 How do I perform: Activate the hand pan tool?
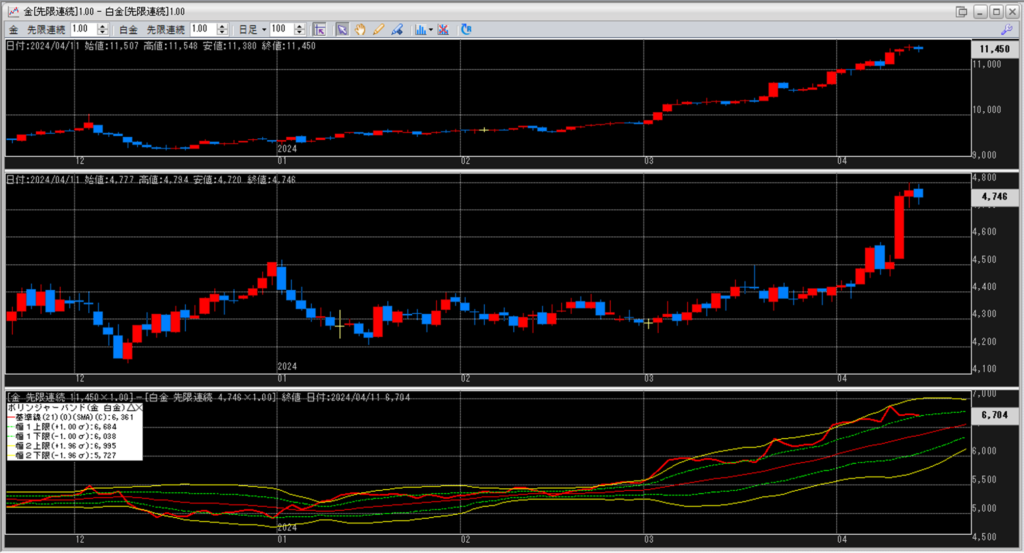point(360,29)
